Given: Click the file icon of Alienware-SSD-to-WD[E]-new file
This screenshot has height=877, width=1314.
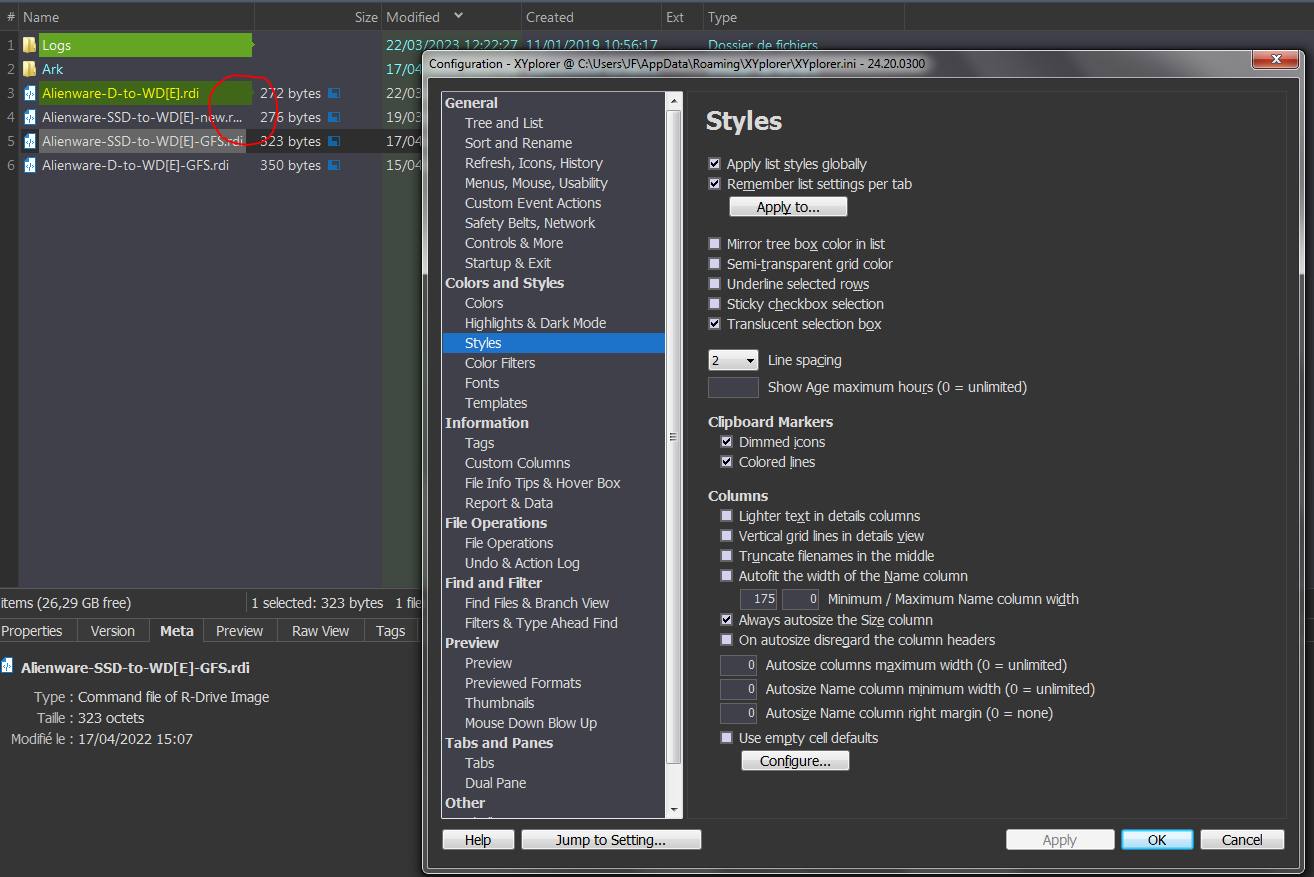Looking at the screenshot, I should tap(30, 117).
